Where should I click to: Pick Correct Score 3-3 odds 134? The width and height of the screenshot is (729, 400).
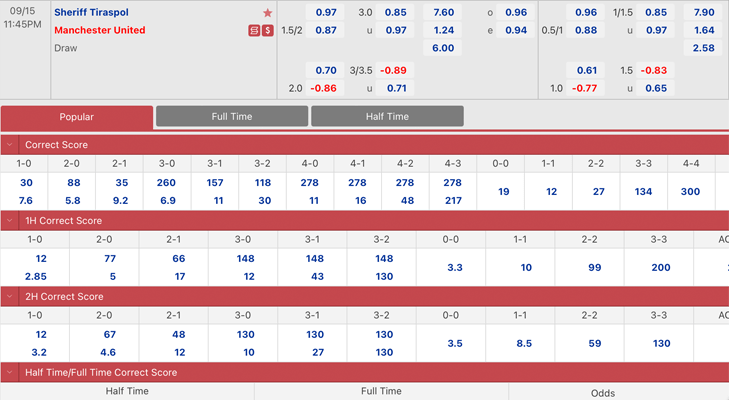click(643, 192)
